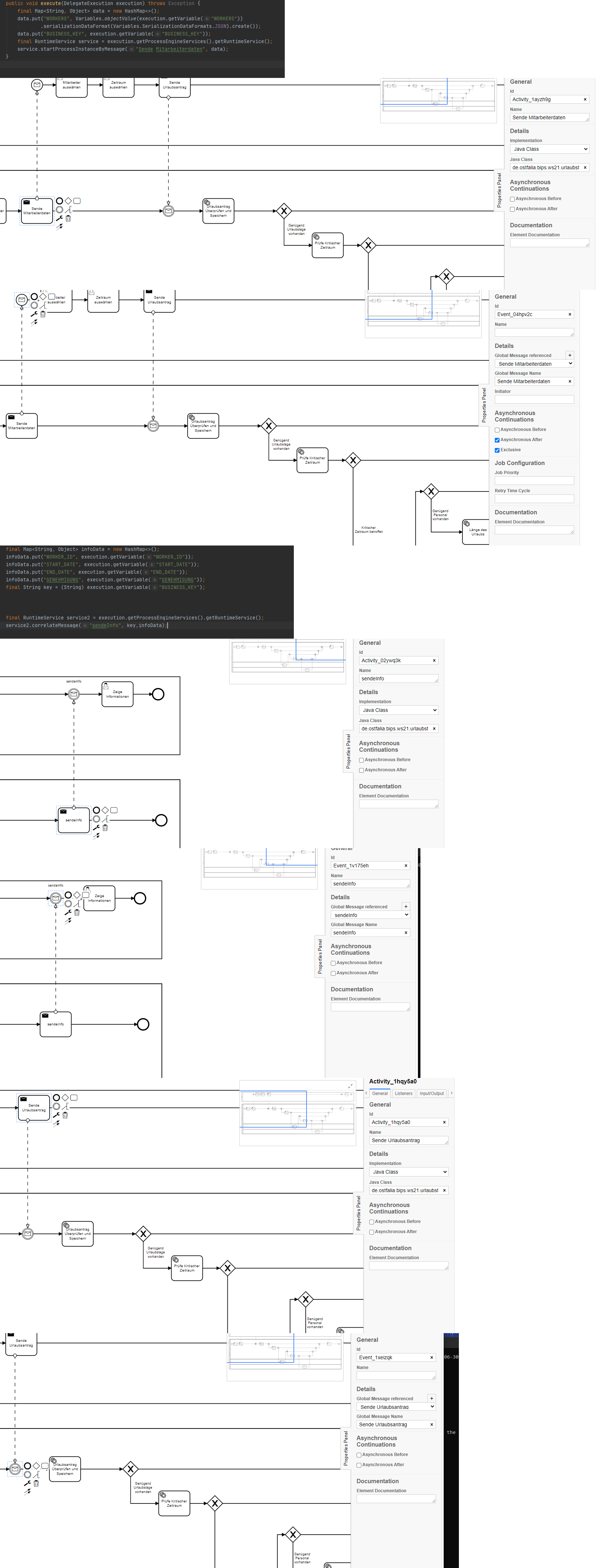The height and width of the screenshot is (1568, 596).
Task: Click intermediate event icon beside selected sendeInfo task
Action: [96, 819]
